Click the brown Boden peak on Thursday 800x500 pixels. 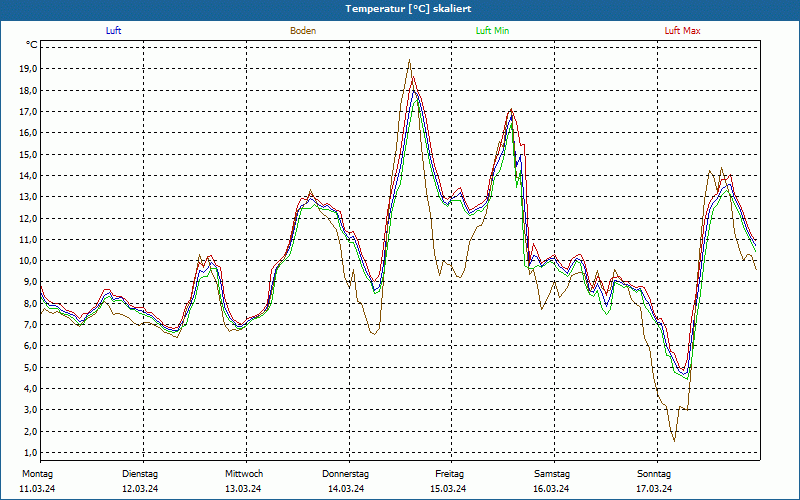tap(409, 60)
